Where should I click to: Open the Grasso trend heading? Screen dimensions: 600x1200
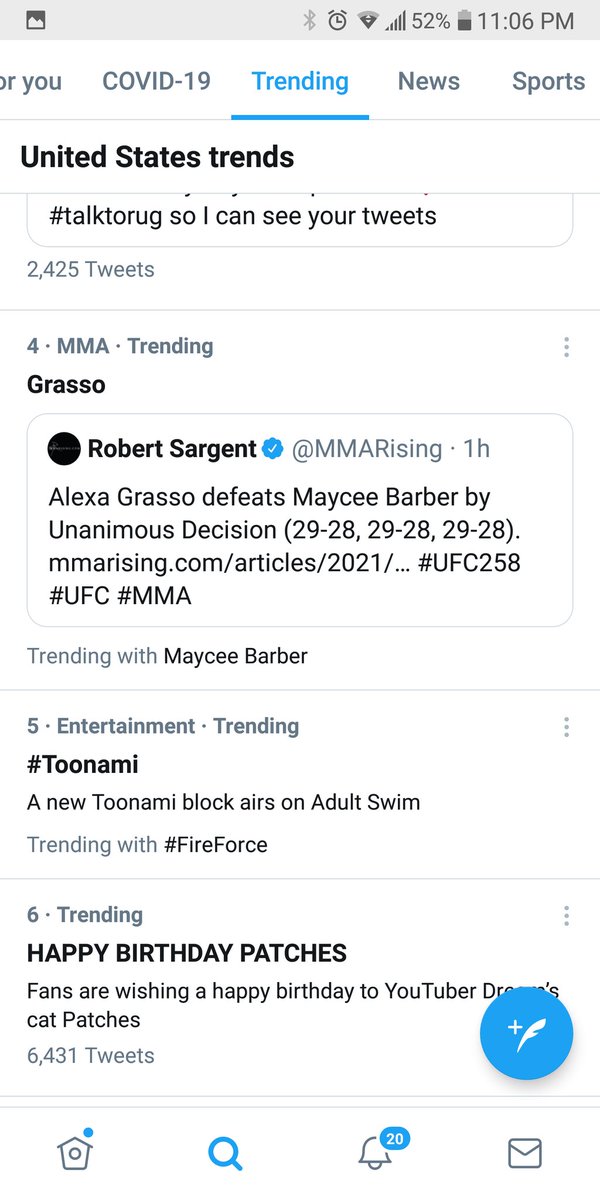66,384
